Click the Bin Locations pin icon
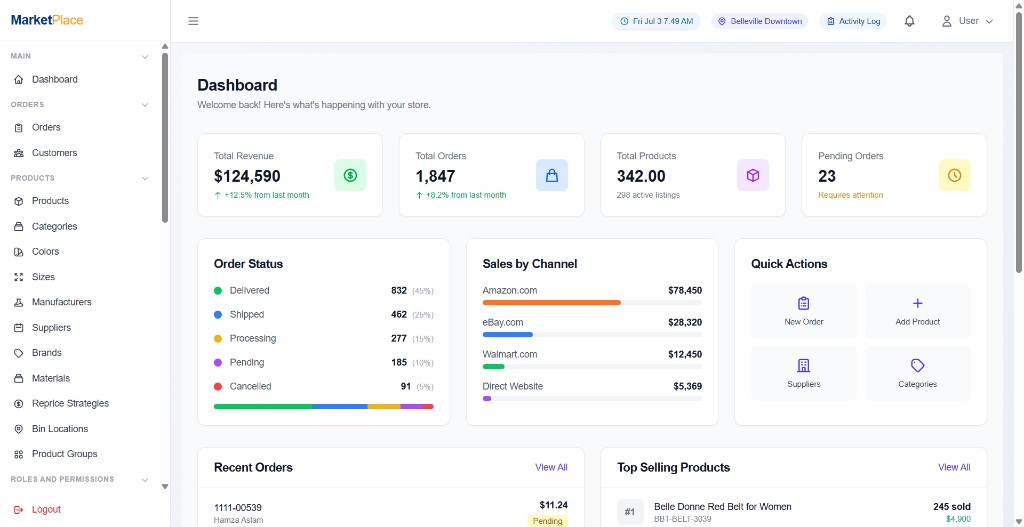This screenshot has width=1024, height=527. tap(18, 429)
